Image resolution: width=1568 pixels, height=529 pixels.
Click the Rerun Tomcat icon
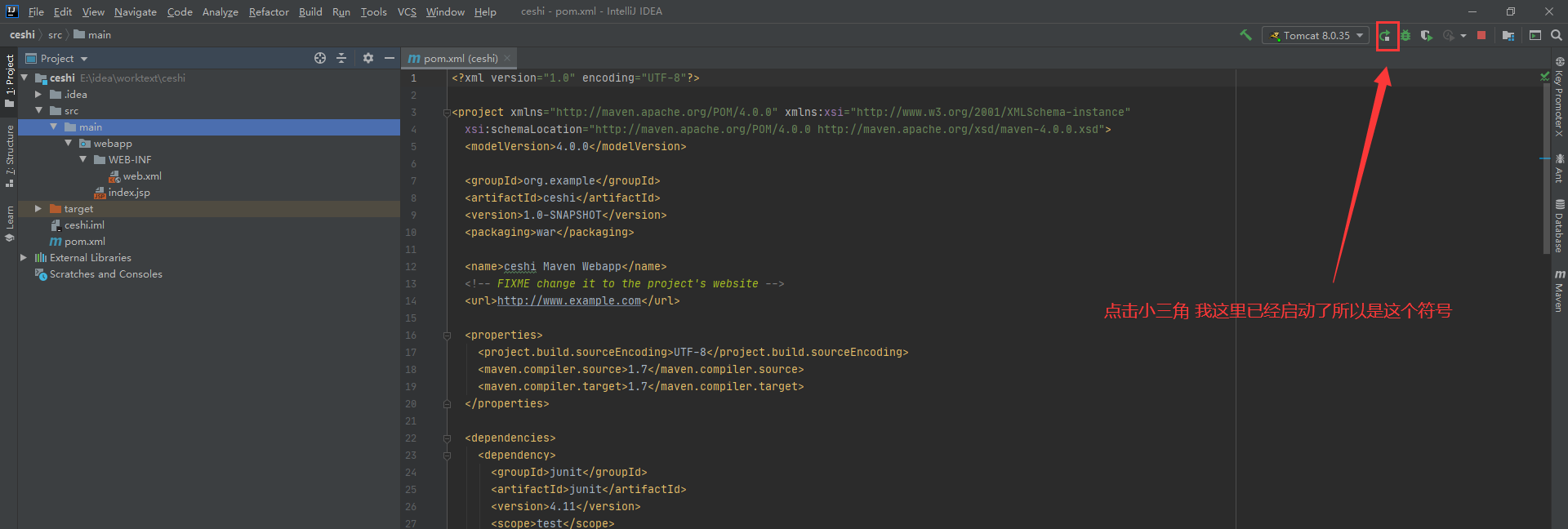tap(1385, 36)
